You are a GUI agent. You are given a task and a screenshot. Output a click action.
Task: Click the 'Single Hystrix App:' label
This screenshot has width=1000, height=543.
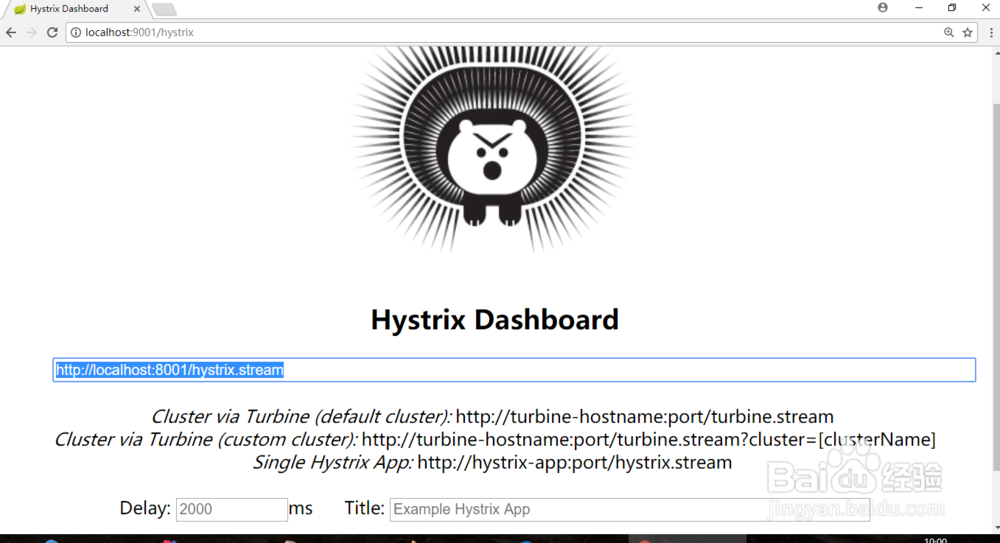(333, 463)
